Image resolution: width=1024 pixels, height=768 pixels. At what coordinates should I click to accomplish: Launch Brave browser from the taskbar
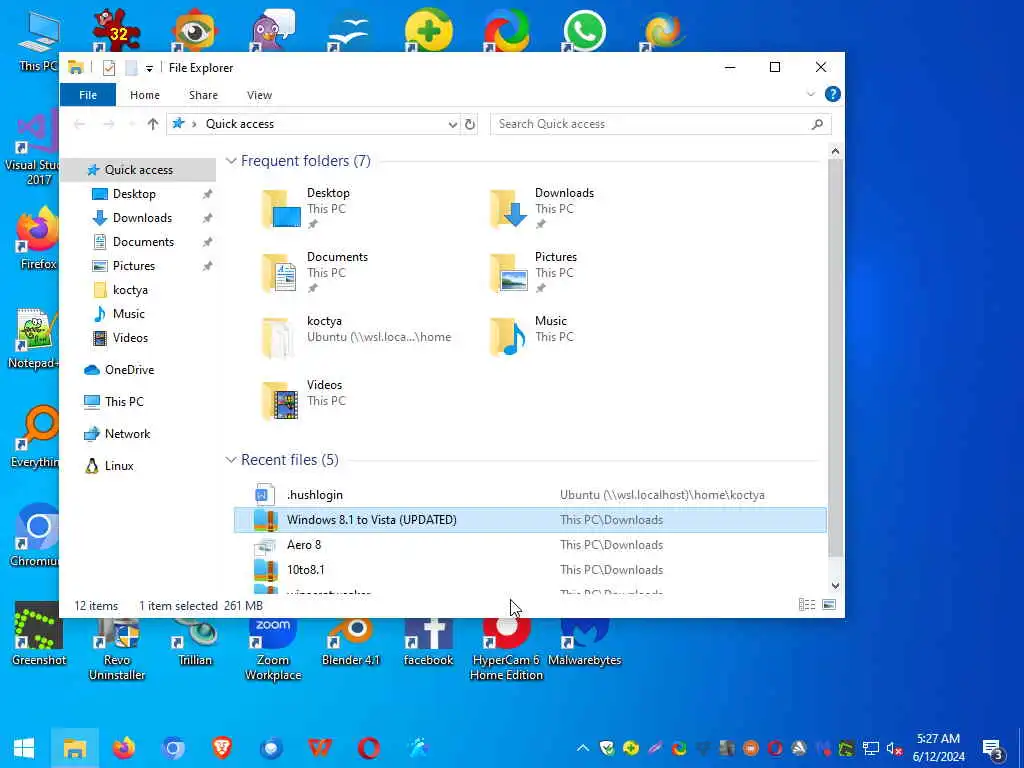(222, 748)
